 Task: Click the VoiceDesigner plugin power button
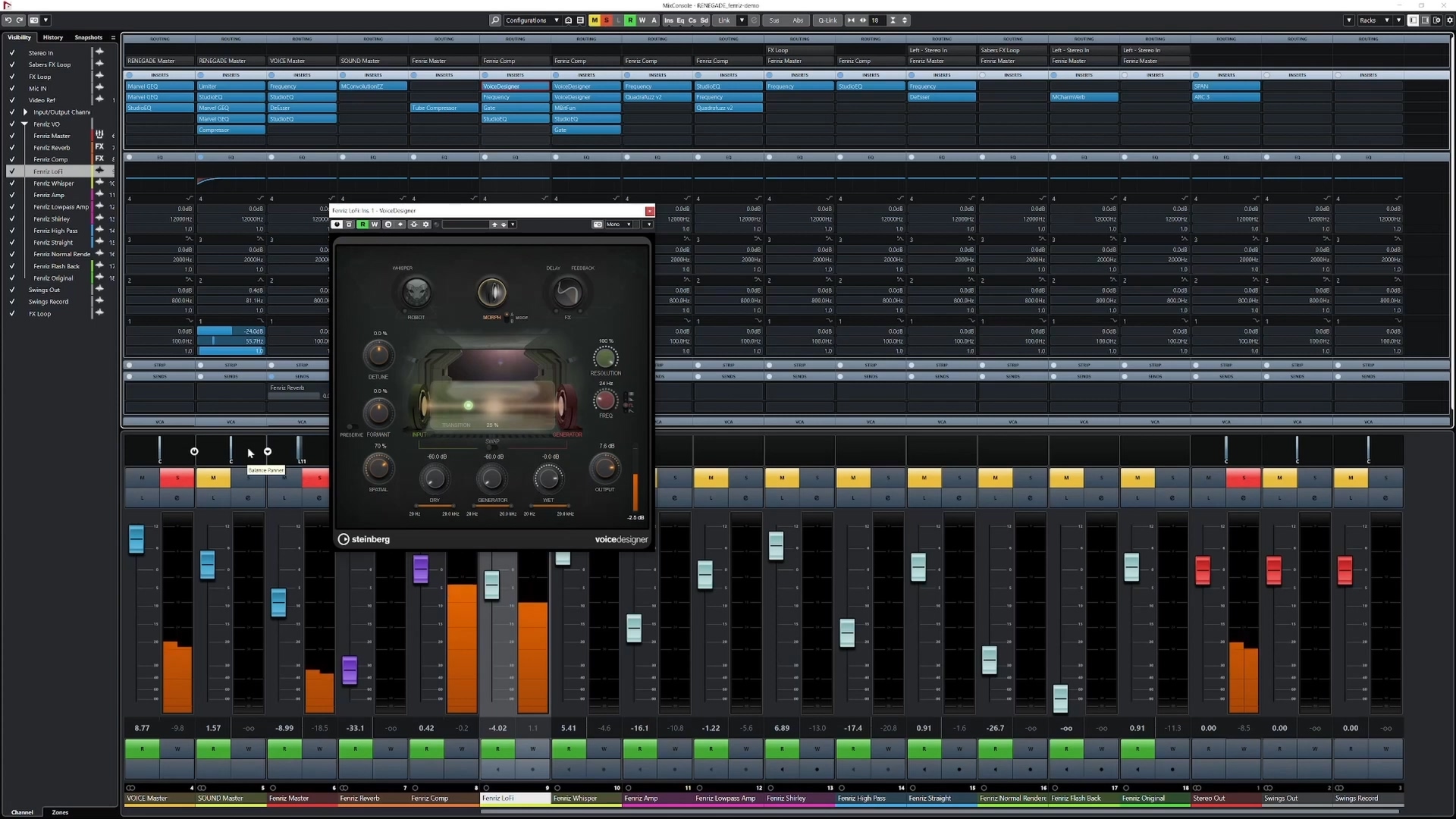tap(337, 224)
